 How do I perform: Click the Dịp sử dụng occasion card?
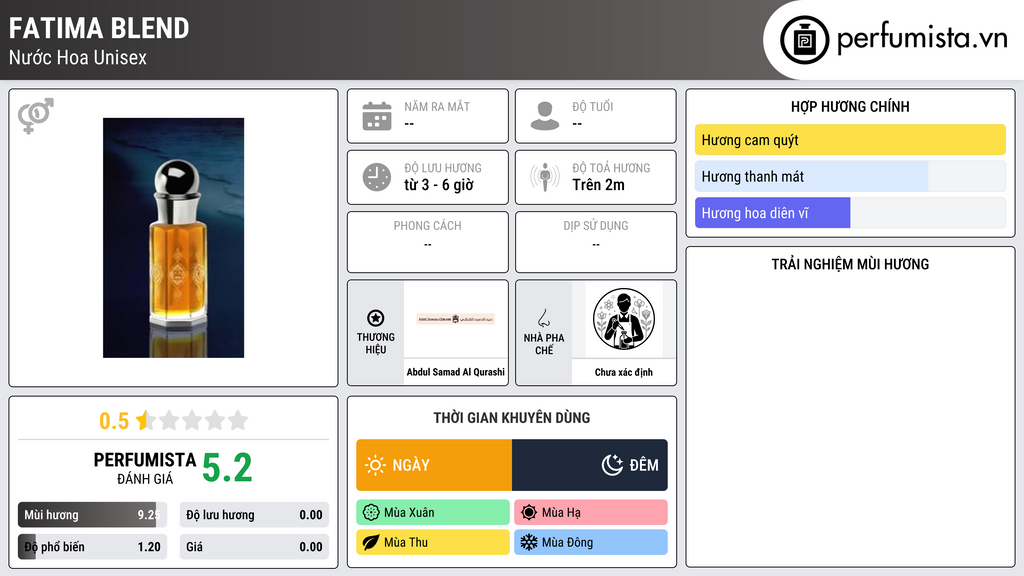pyautogui.click(x=596, y=242)
